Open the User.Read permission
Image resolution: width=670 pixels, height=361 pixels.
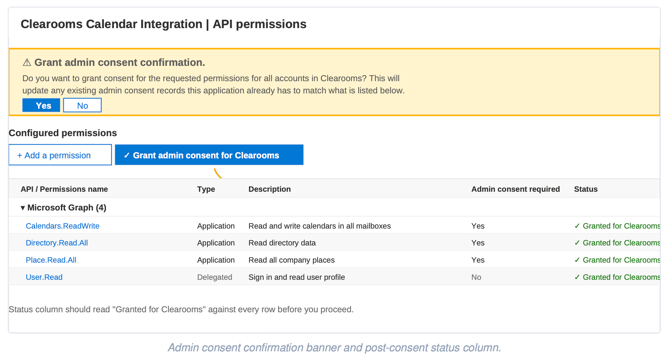click(44, 277)
